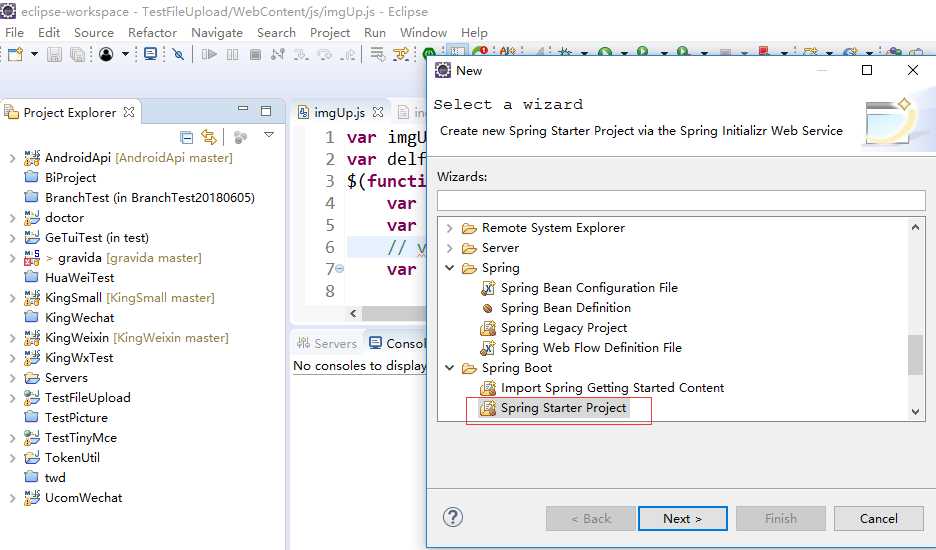
Task: Click the Step Over toolbar icon
Action: (x=325, y=54)
